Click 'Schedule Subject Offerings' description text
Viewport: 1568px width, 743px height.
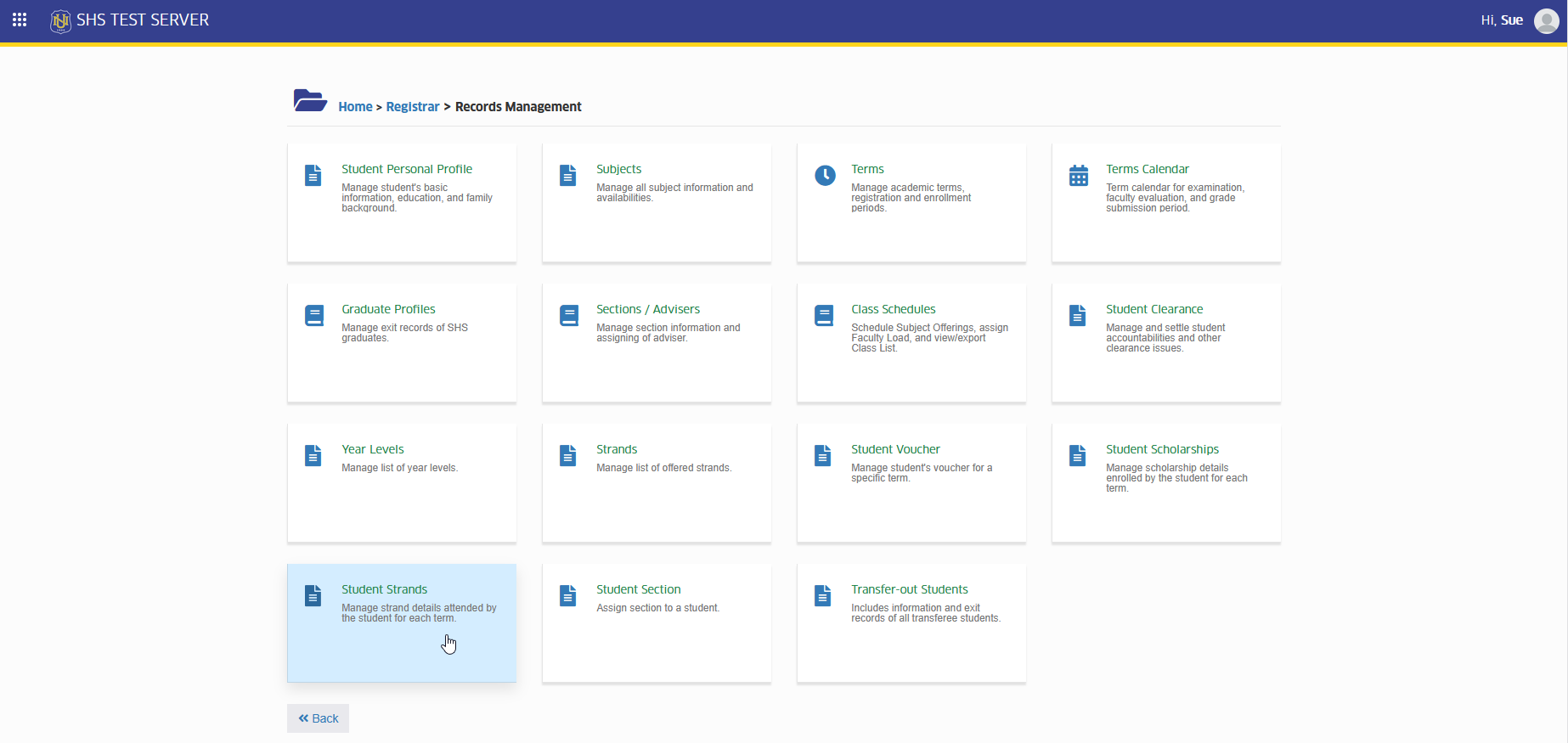[x=929, y=338]
